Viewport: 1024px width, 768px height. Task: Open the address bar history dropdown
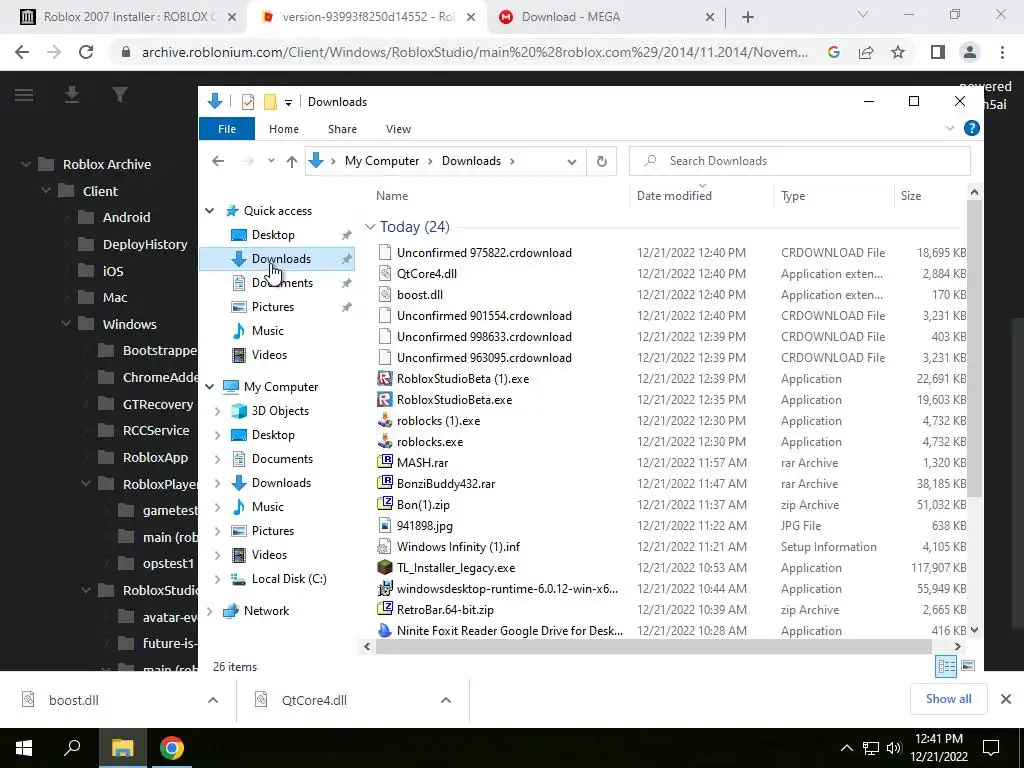(572, 161)
